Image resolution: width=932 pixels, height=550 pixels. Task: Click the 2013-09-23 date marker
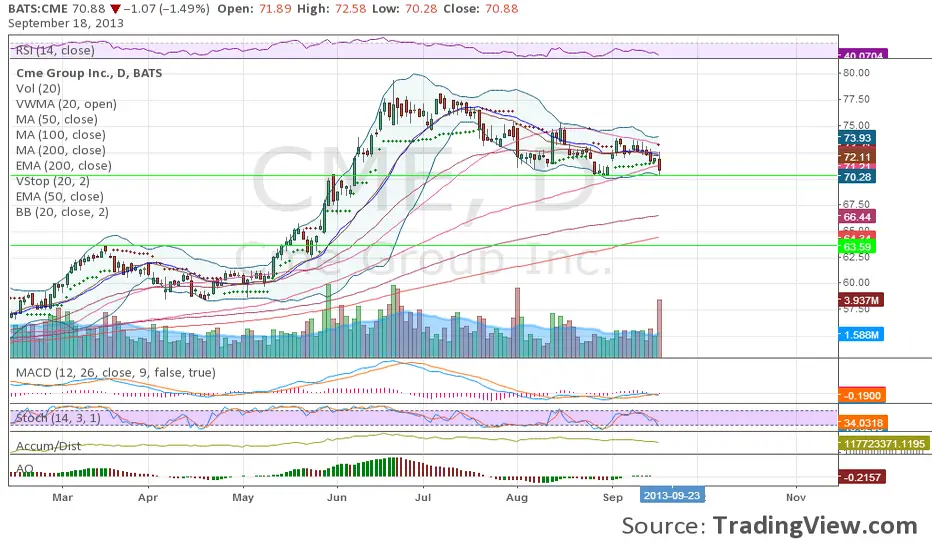tap(672, 495)
